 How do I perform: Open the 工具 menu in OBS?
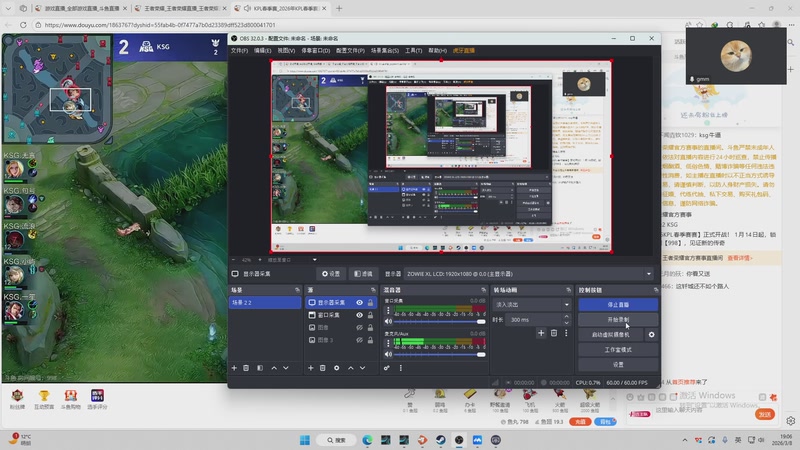pos(413,50)
